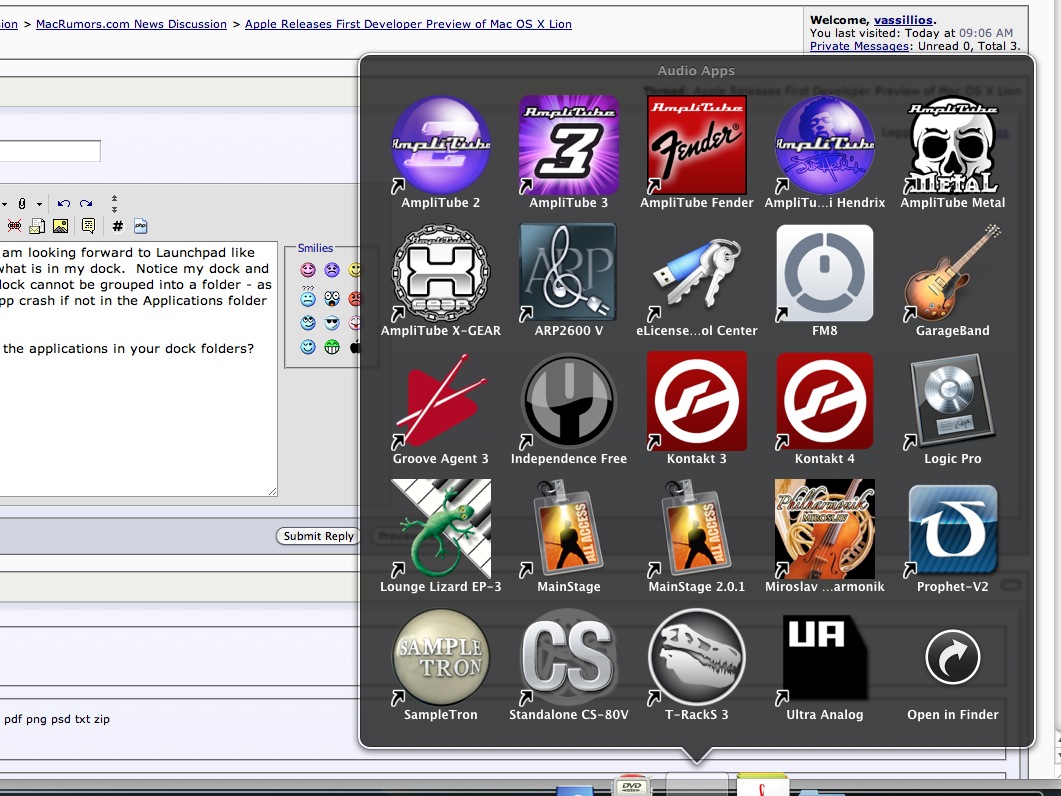Open GarageBand guitar icon
The height and width of the screenshot is (796, 1061).
click(x=952, y=273)
